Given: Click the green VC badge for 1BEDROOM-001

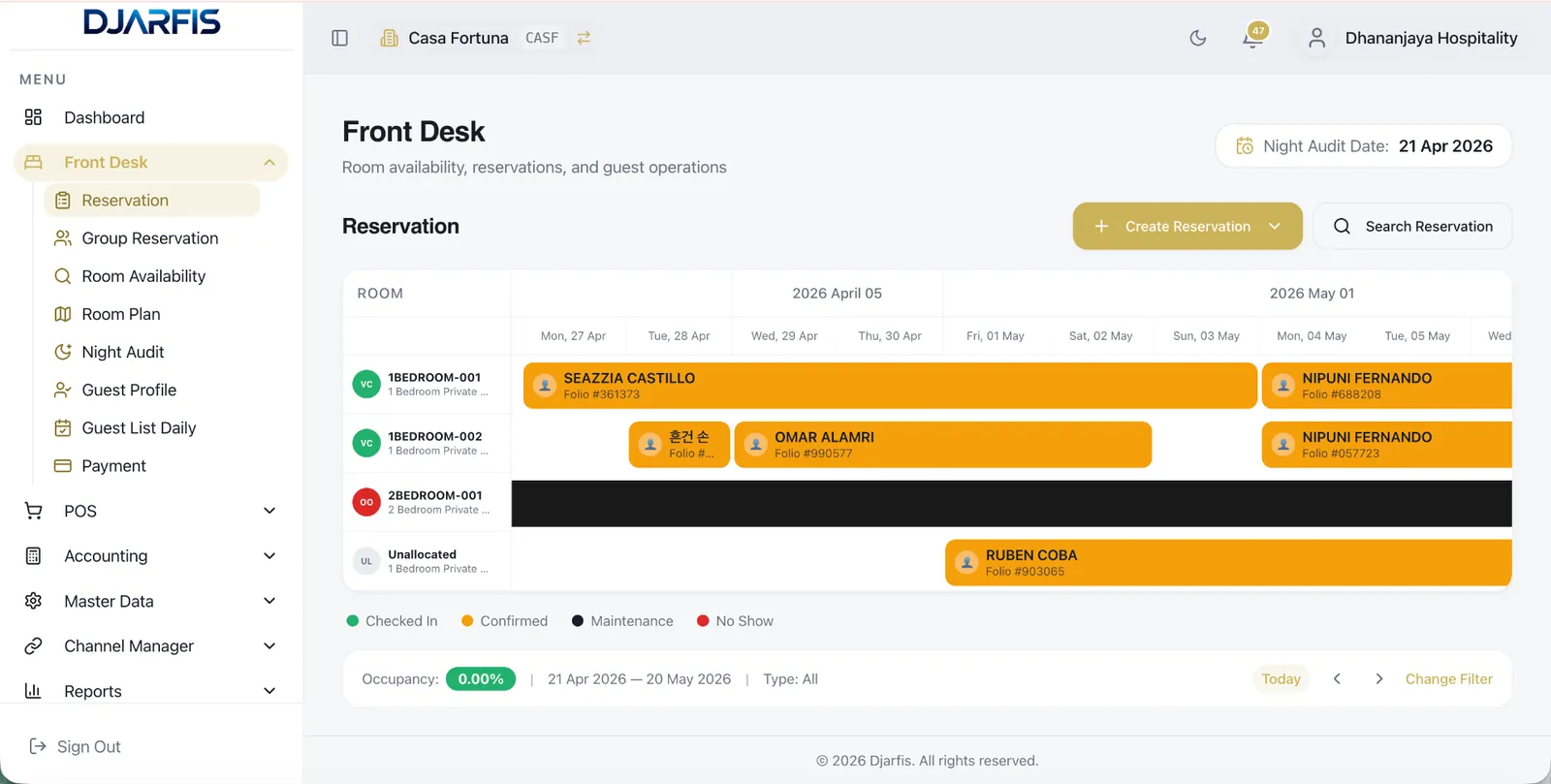Looking at the screenshot, I should pyautogui.click(x=366, y=385).
